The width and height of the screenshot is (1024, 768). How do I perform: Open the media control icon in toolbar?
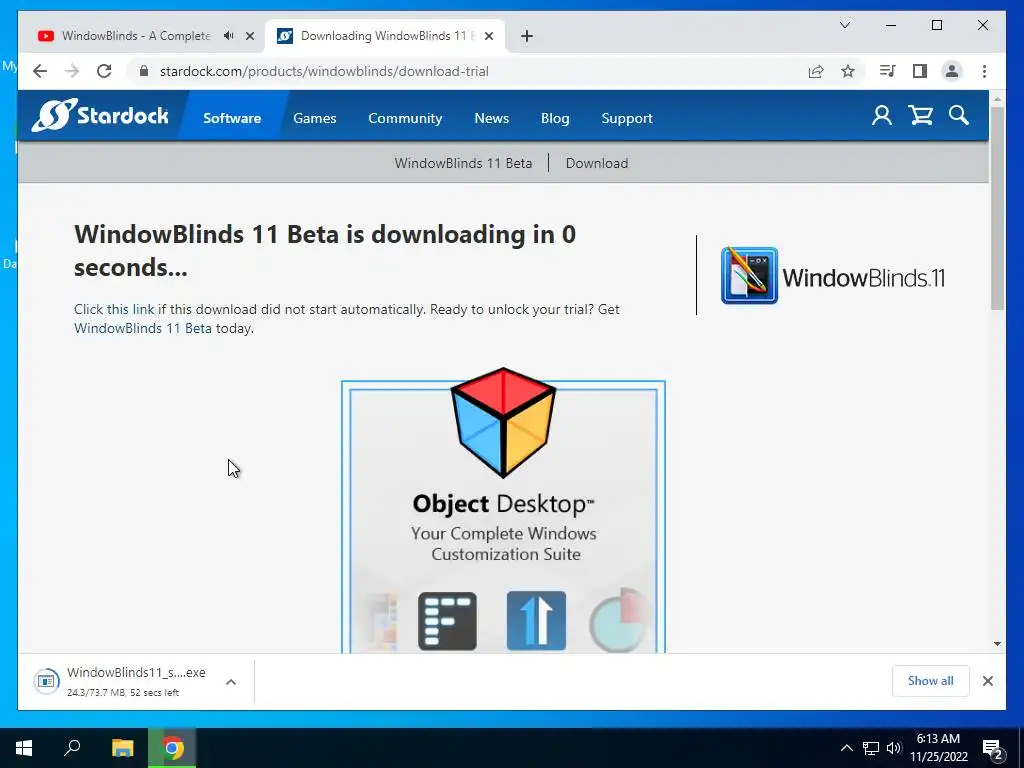click(887, 71)
